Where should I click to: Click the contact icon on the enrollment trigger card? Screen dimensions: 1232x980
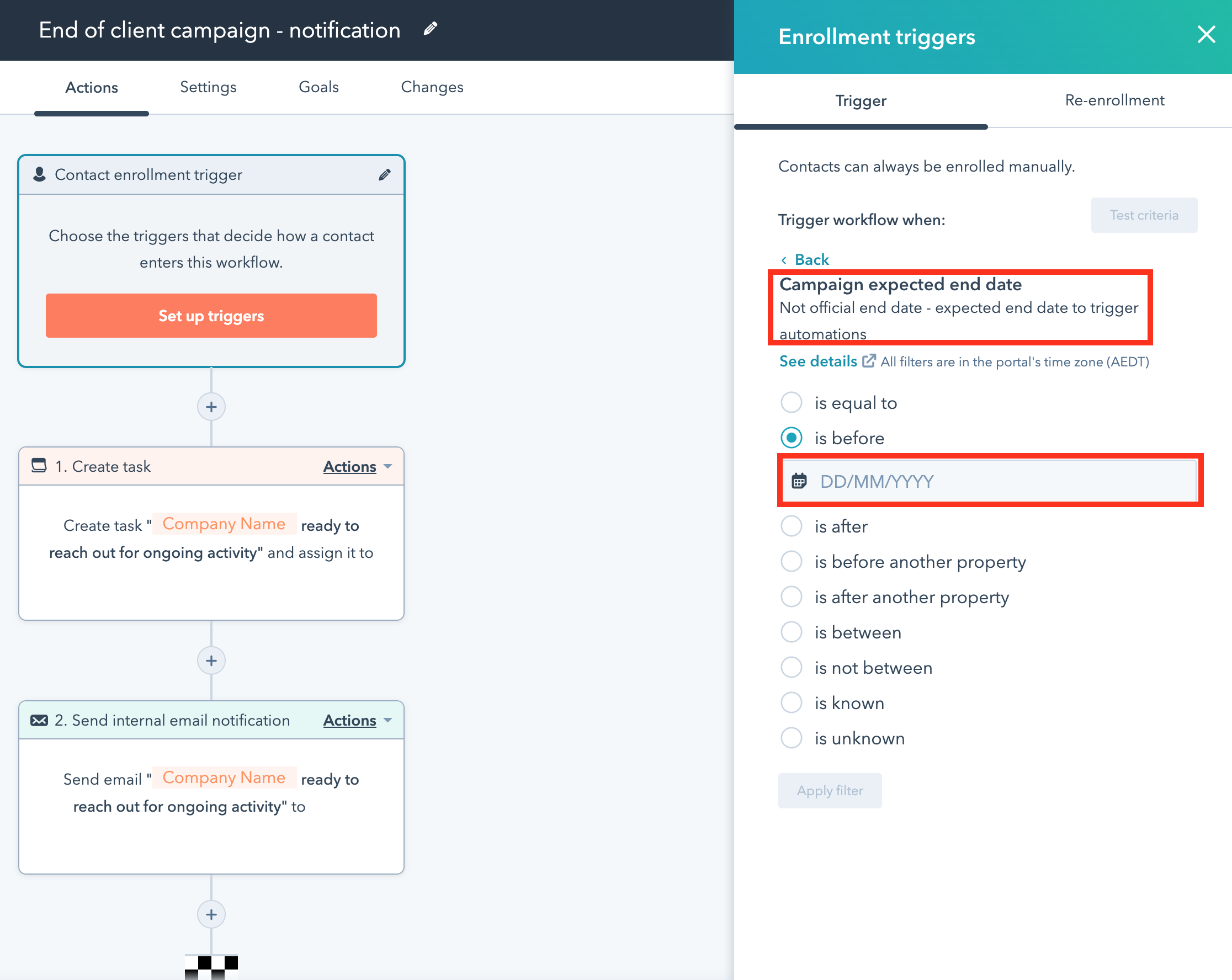[x=39, y=175]
